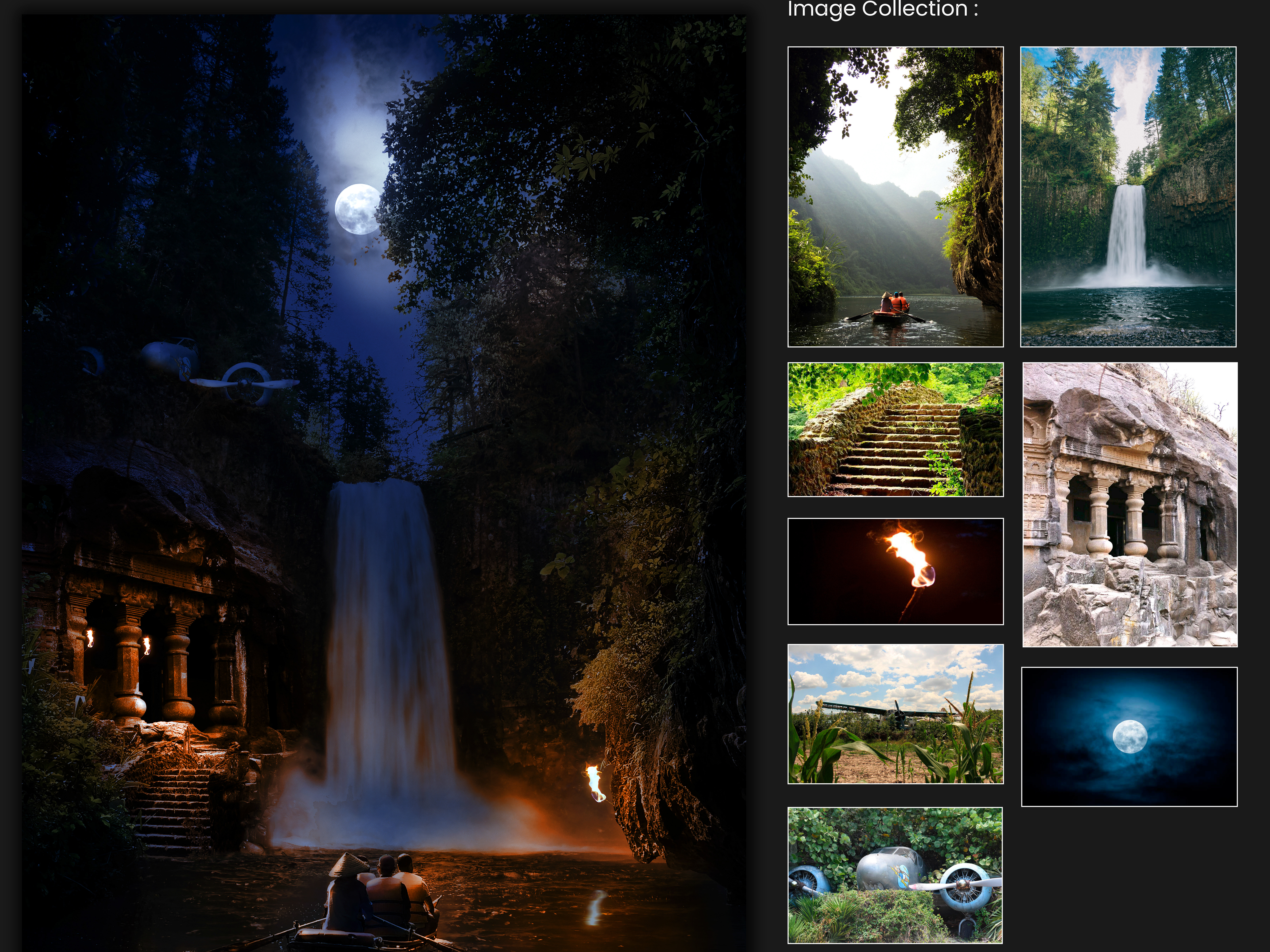Screen dimensions: 1270x952
Task: Open the large composite waterfall night artwork
Action: point(384,483)
